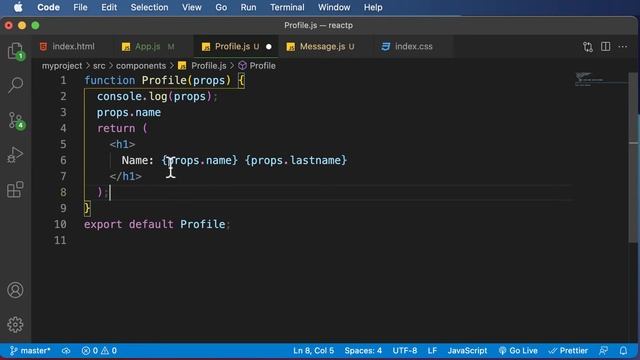Switch to the index.css tab
Screen dimensions: 640x360
click(x=413, y=47)
